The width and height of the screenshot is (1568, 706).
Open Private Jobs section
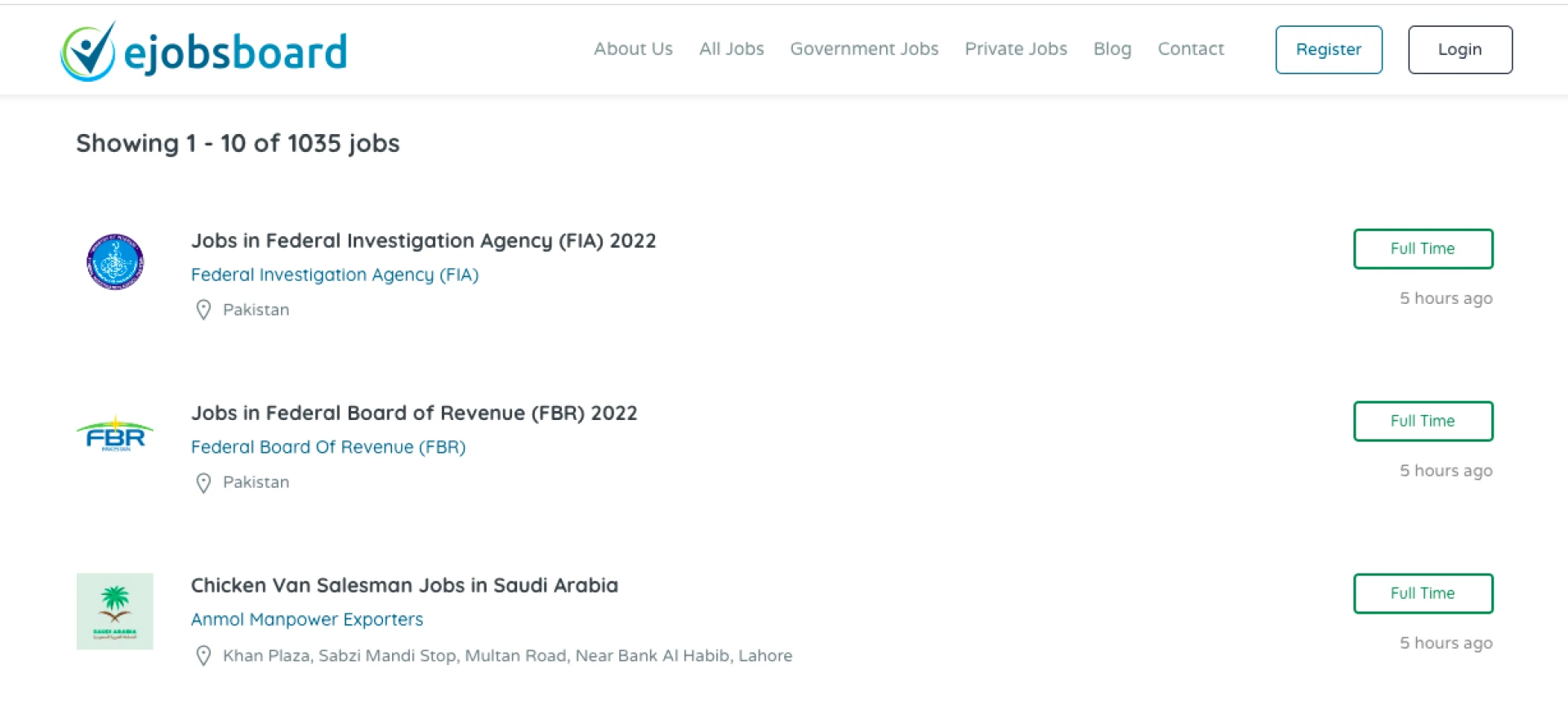[x=1016, y=49]
